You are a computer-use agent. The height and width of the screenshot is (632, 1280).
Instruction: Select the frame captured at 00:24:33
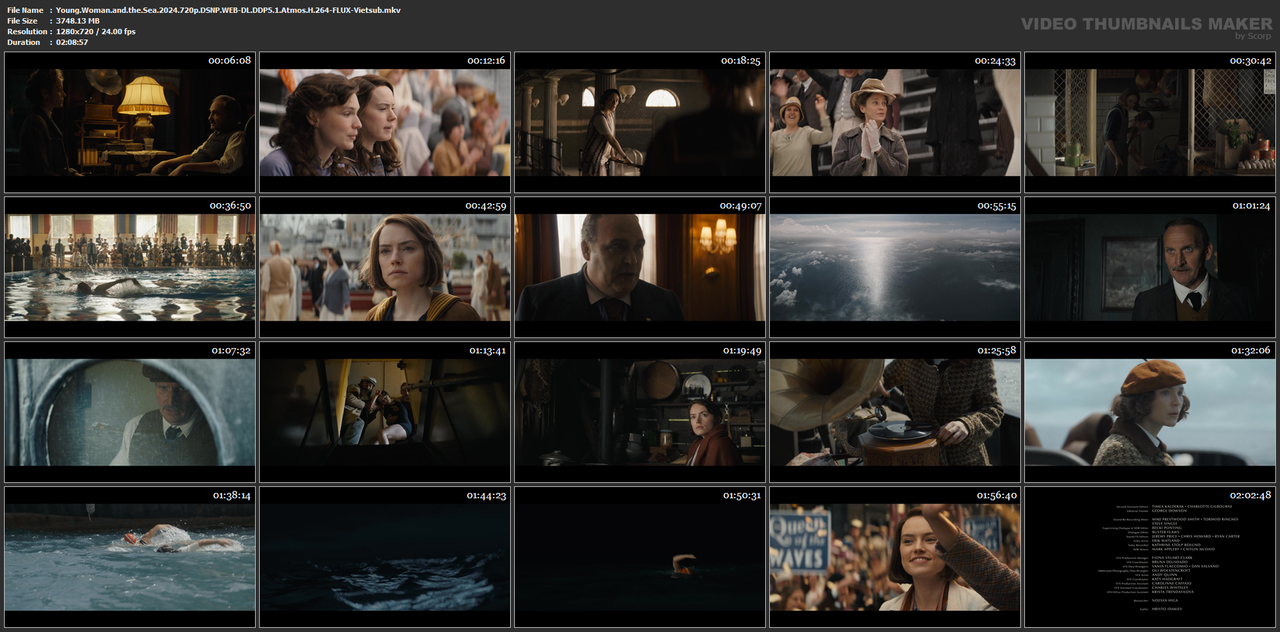[895, 122]
